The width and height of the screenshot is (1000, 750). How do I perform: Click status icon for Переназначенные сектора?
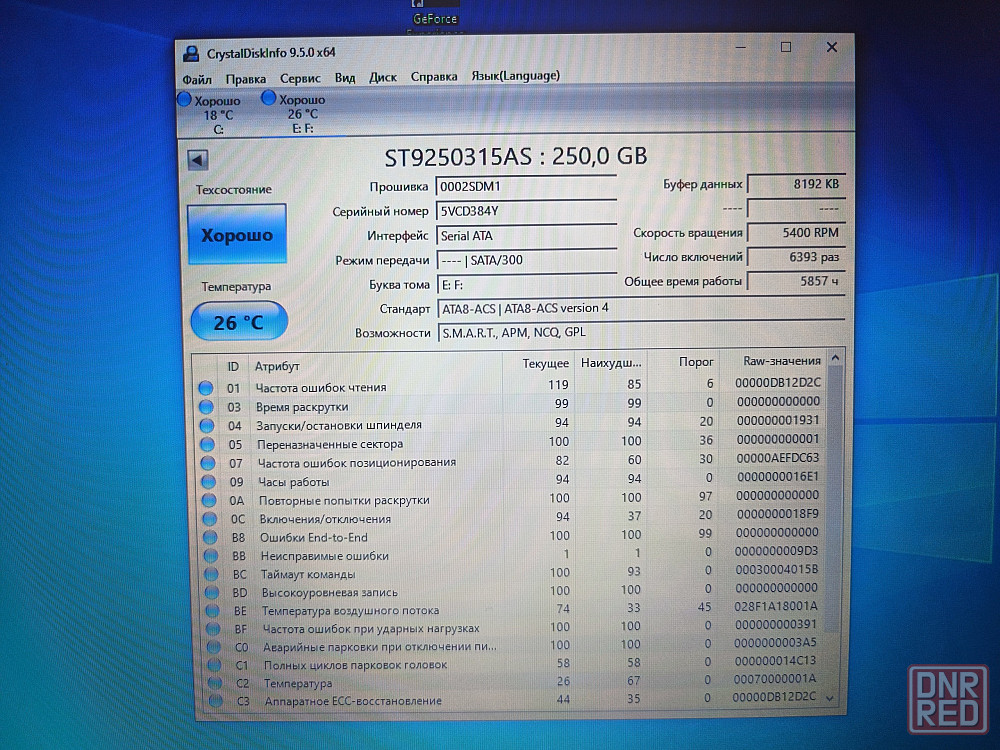coord(208,444)
